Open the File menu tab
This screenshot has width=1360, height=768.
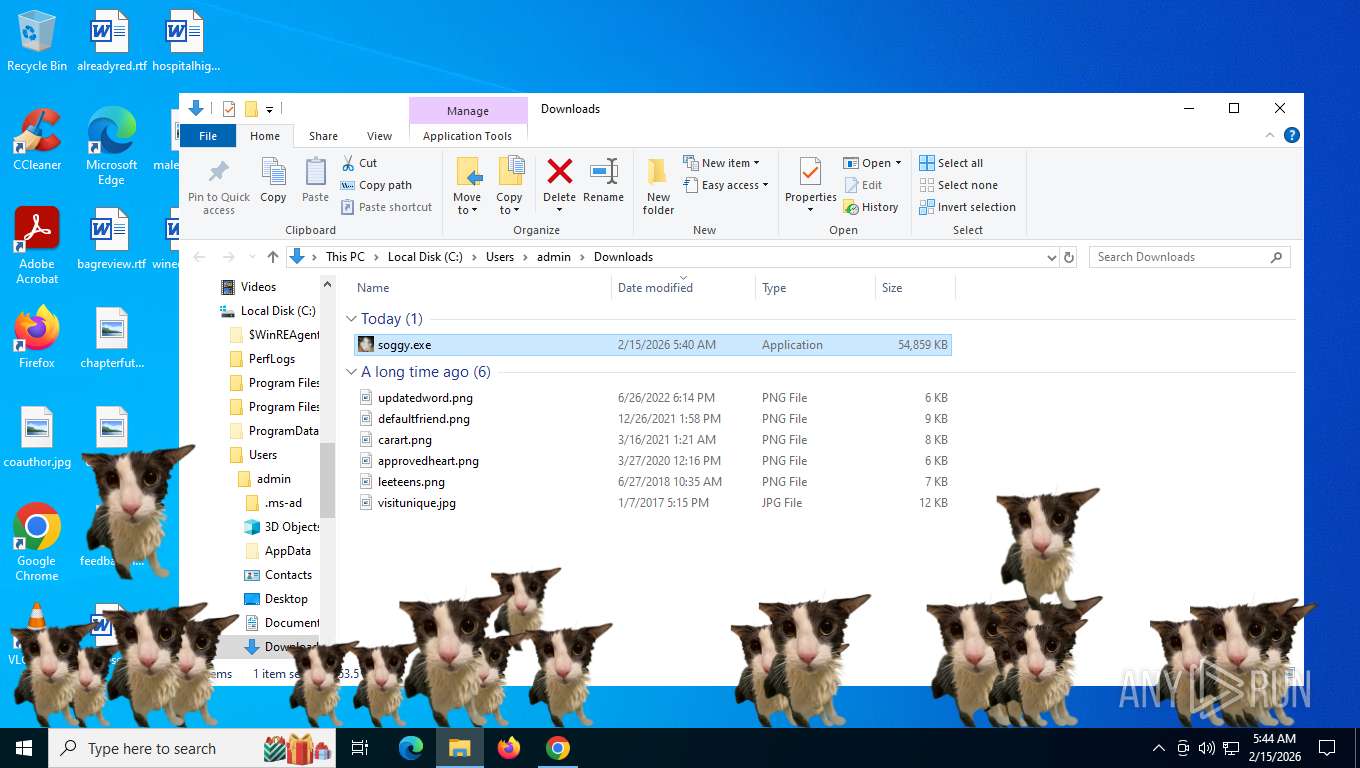208,136
